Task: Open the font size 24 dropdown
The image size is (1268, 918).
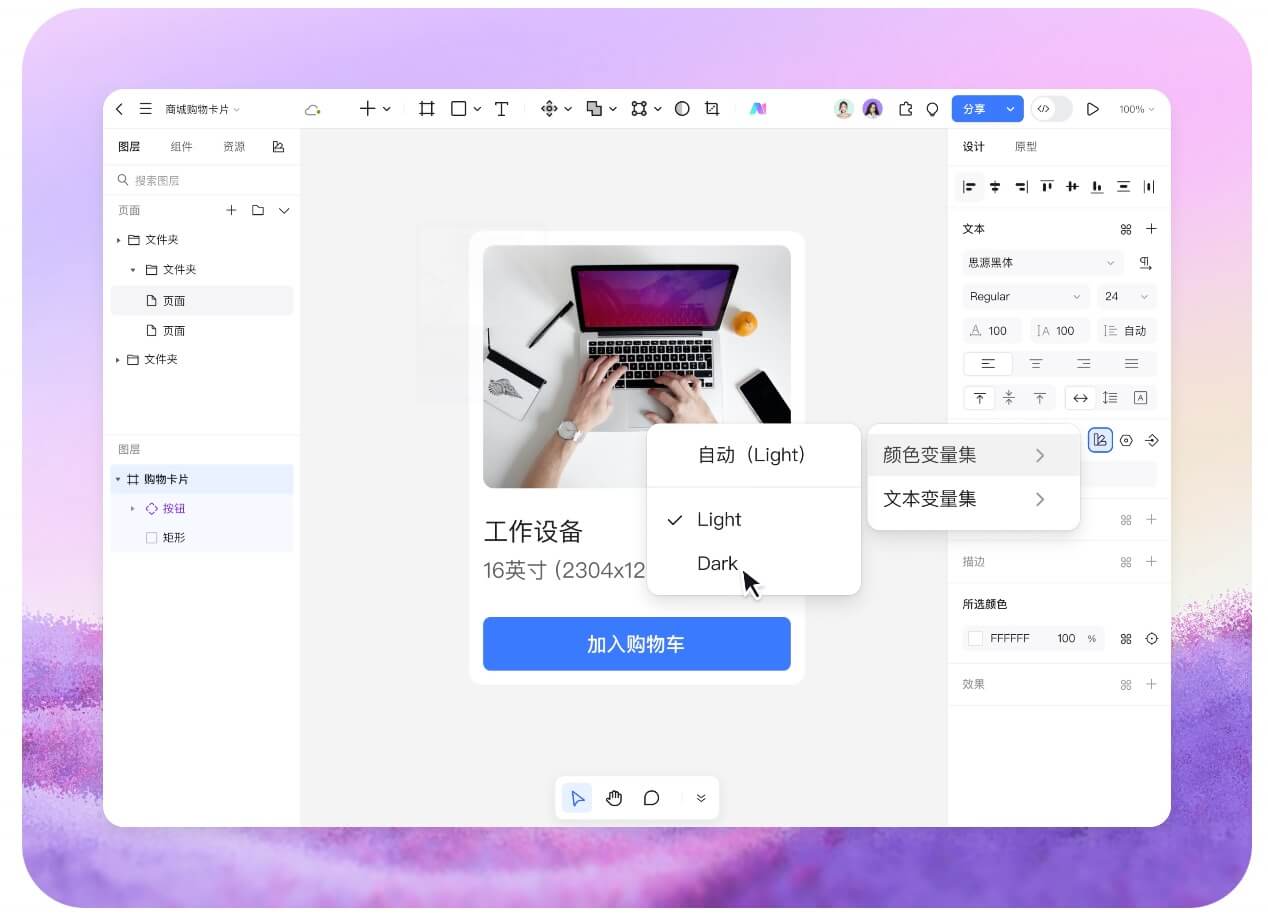Action: click(x=1126, y=296)
